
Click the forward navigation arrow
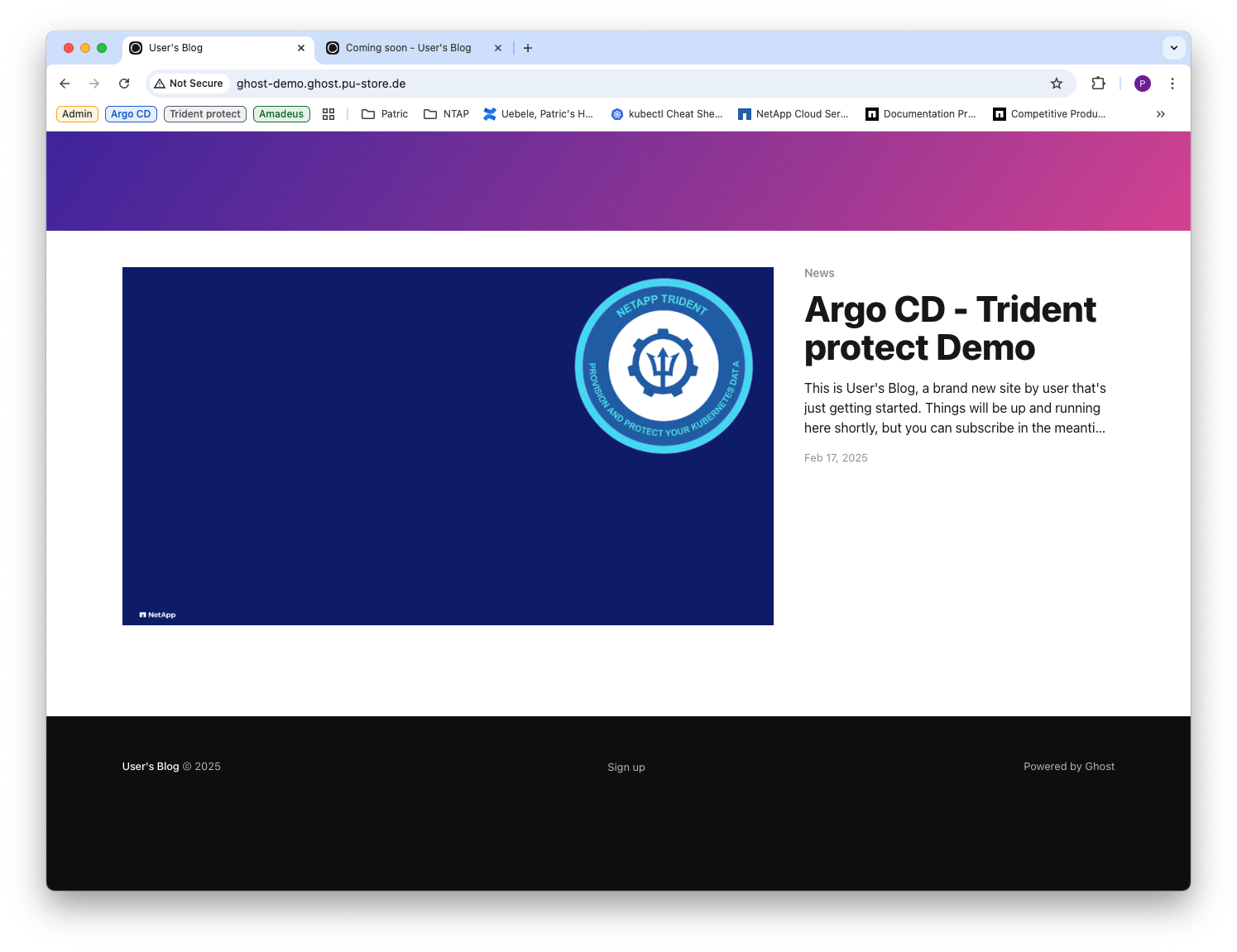pyautogui.click(x=94, y=84)
